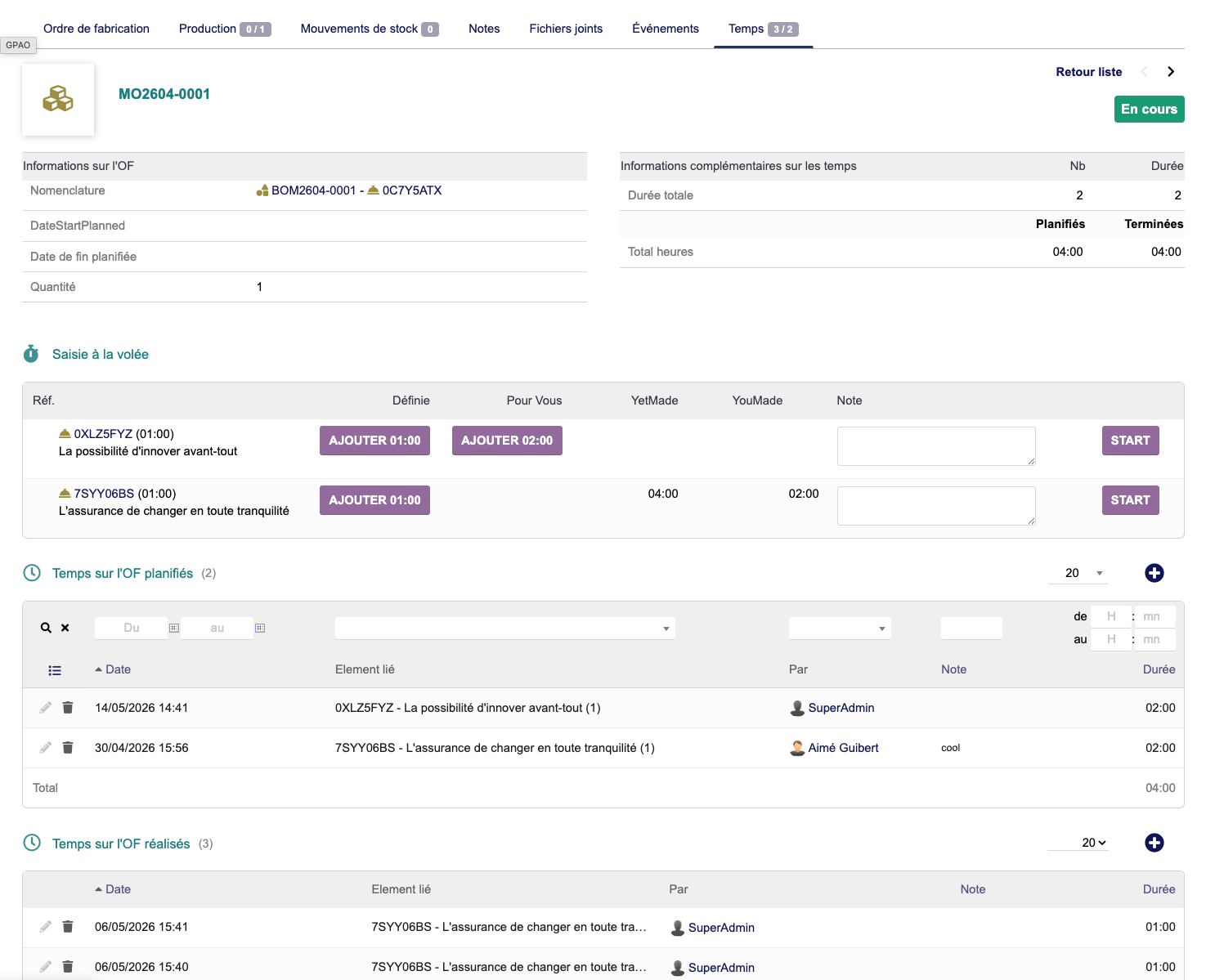Delete the 30/04/2026 15:56 planned entry
Viewport: 1206px width, 980px height.
(x=68, y=747)
